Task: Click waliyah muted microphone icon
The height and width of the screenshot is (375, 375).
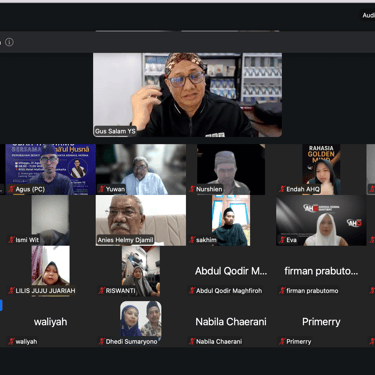Action: click(11, 341)
